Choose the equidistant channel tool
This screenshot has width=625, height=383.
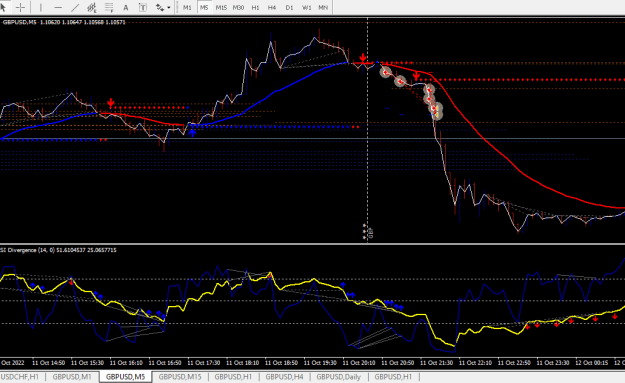[x=92, y=7]
